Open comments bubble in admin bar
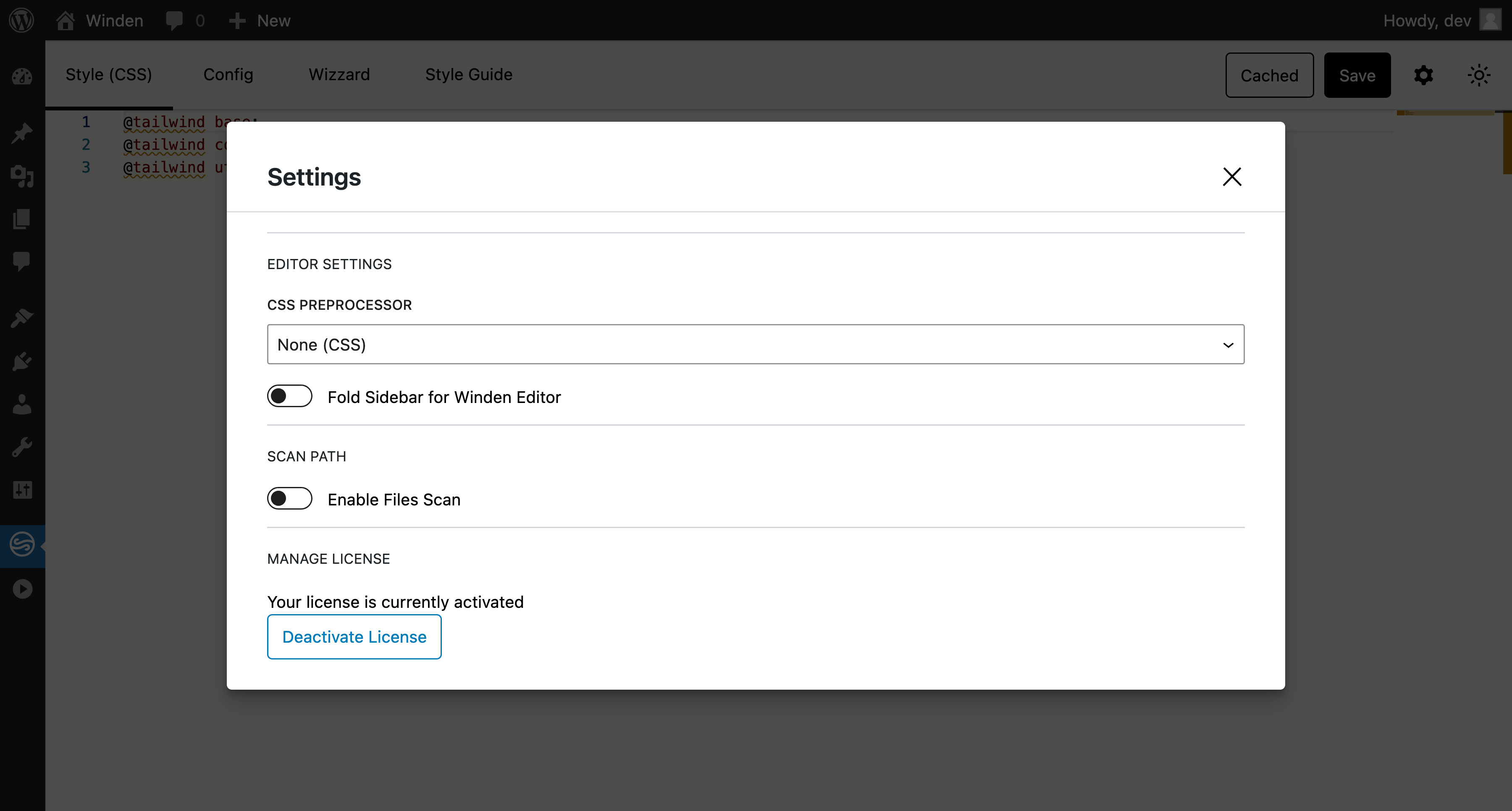This screenshot has width=1512, height=811. [x=174, y=21]
